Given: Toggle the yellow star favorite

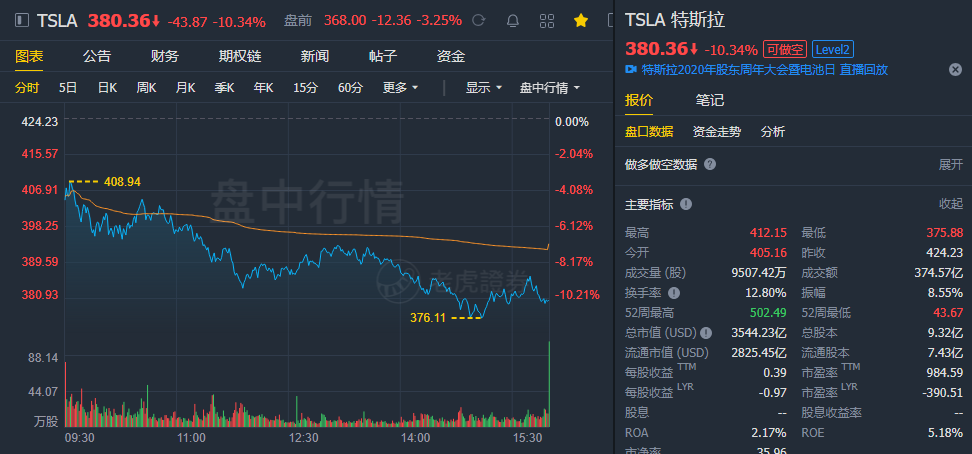Looking at the screenshot, I should pyautogui.click(x=580, y=20).
